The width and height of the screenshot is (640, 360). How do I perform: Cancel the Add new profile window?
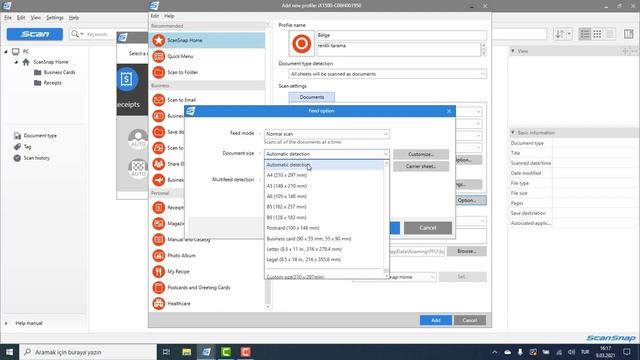coord(469,320)
